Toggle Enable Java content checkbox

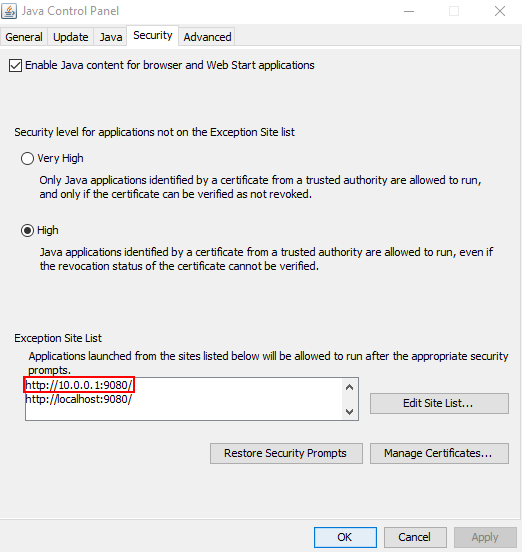pos(15,65)
